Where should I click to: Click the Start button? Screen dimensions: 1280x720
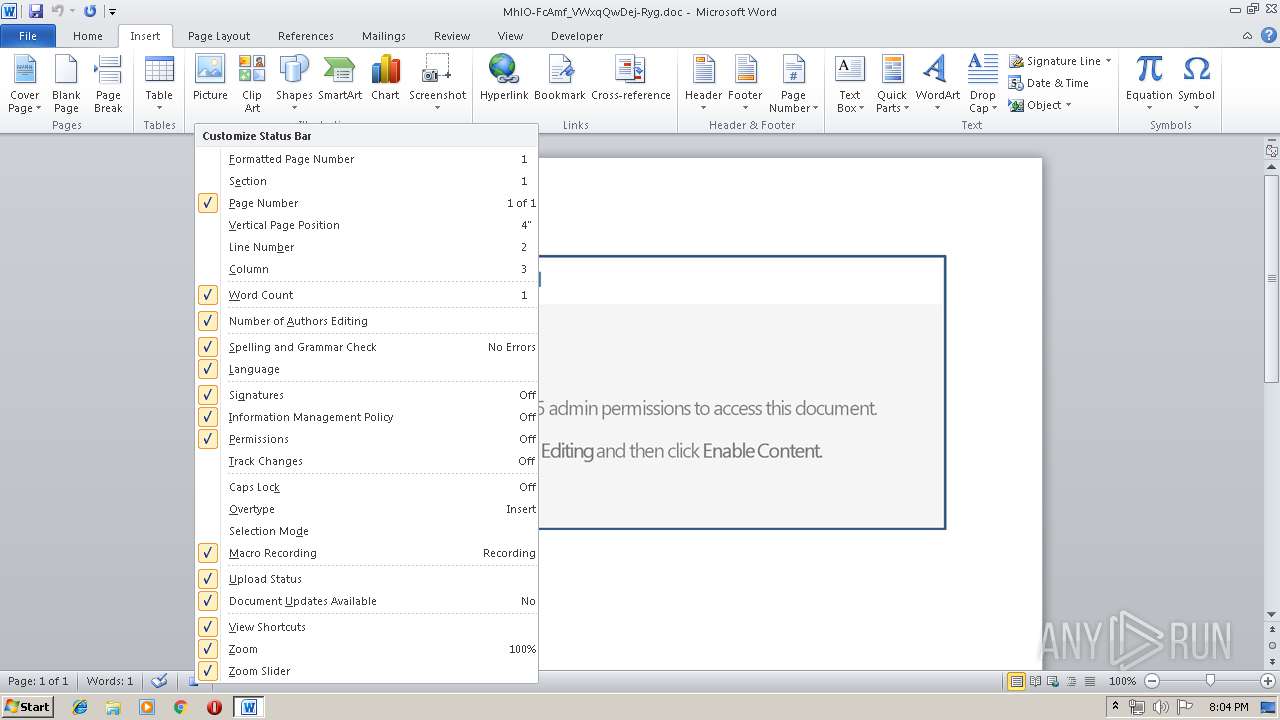27,707
